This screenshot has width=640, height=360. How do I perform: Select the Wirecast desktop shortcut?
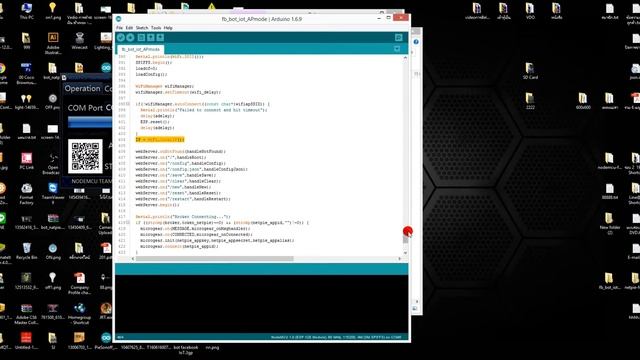coord(79,41)
